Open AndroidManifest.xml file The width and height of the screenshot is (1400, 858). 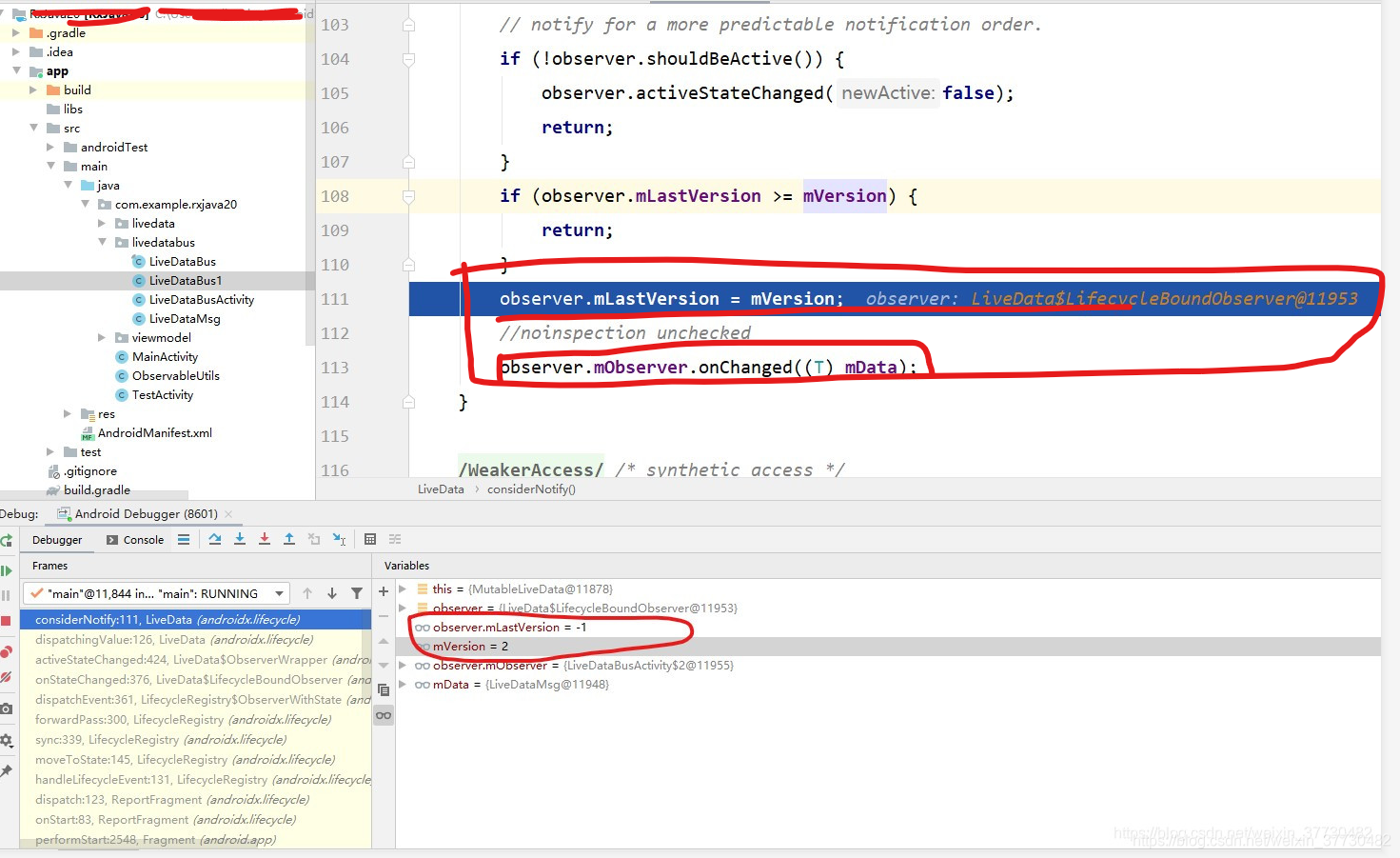[x=154, y=432]
